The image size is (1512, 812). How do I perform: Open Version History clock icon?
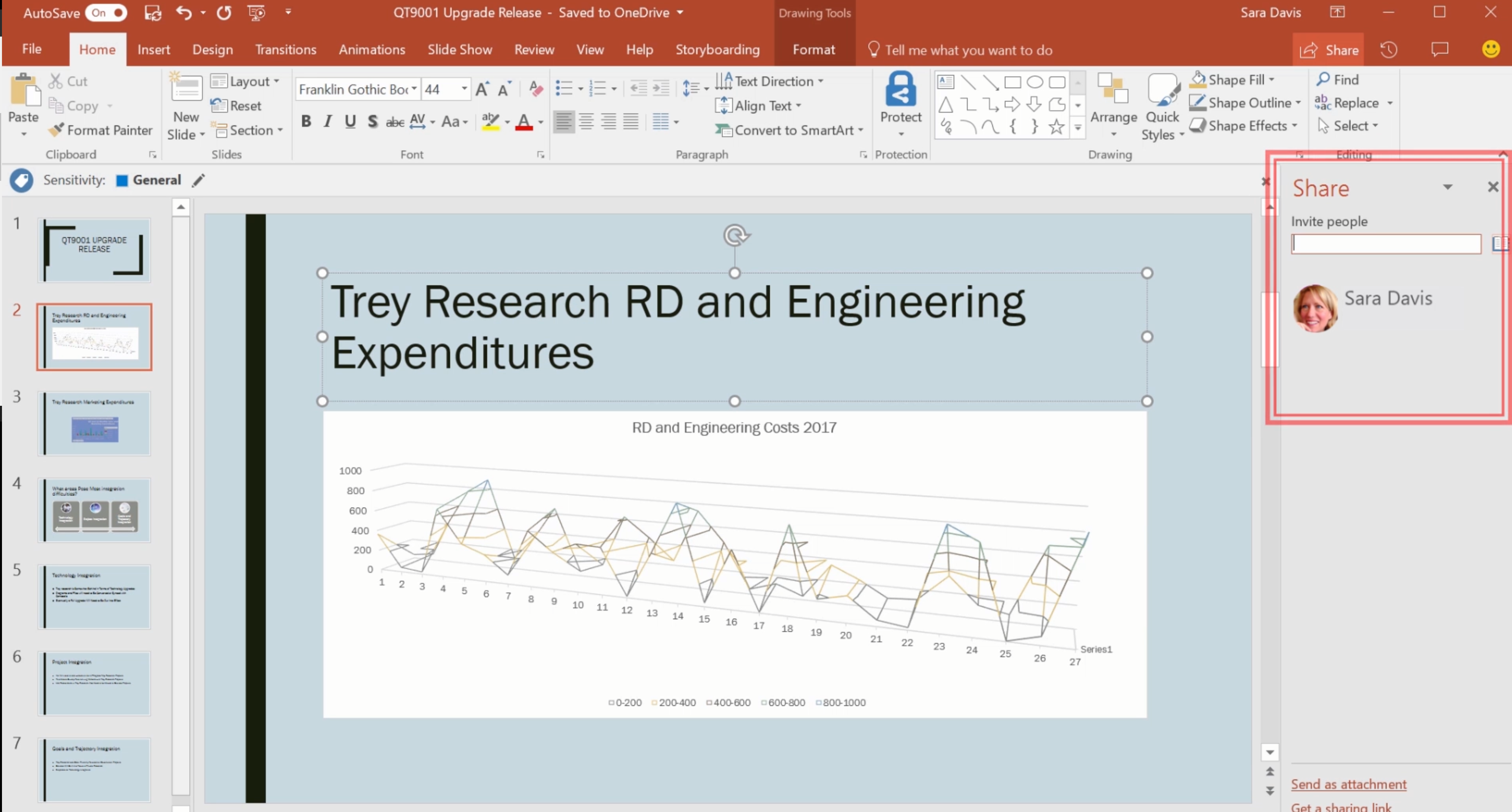tap(1389, 50)
